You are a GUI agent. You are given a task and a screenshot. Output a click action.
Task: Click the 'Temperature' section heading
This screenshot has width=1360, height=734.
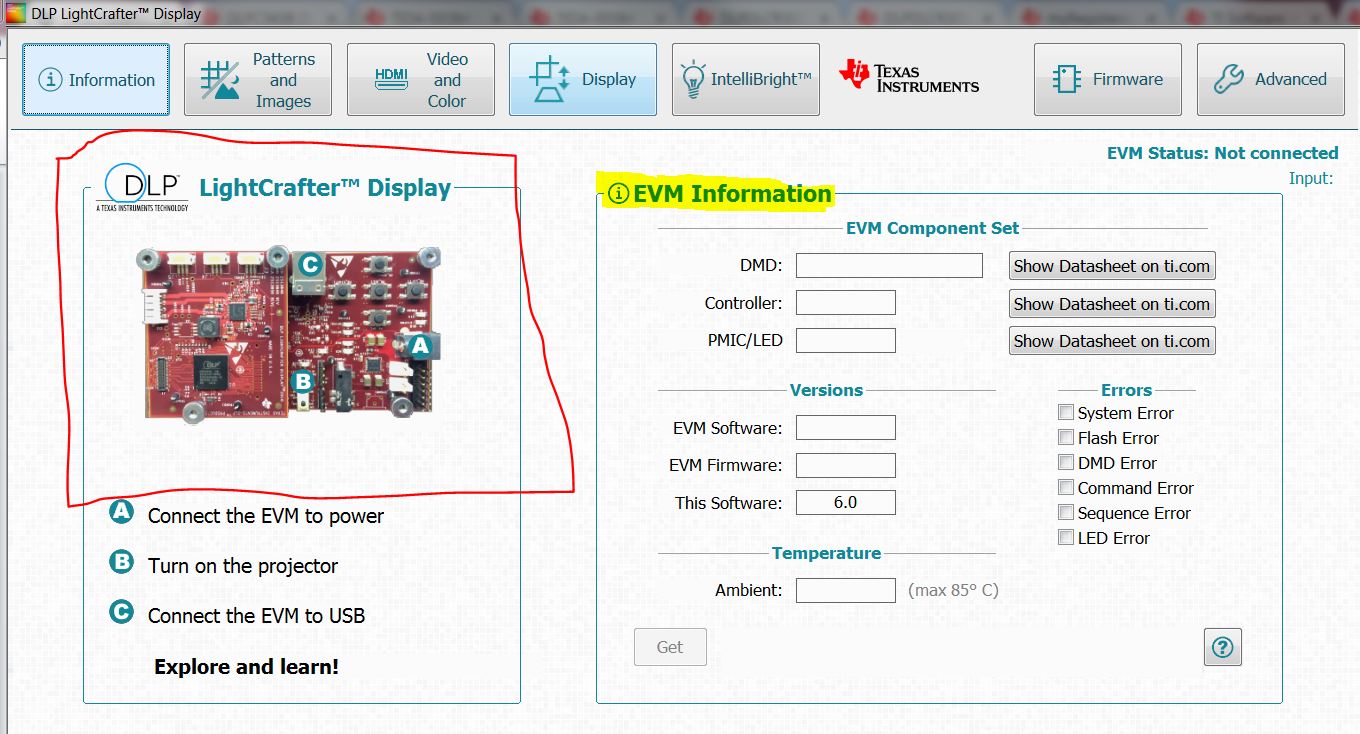[x=826, y=553]
